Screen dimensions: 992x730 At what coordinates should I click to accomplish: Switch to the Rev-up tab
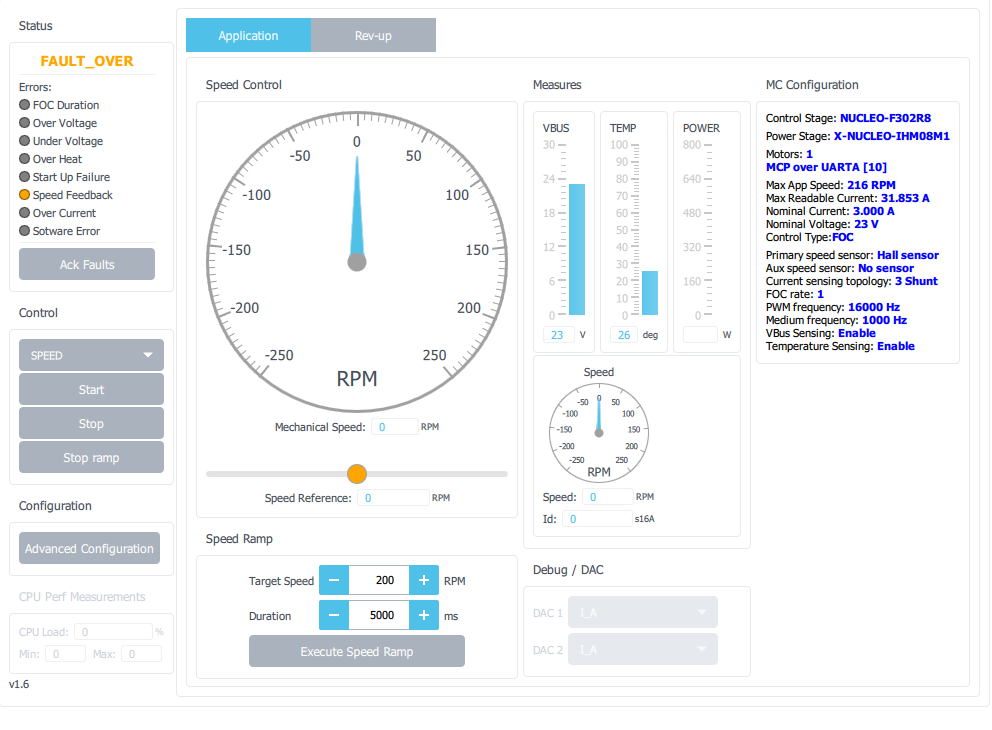click(373, 35)
